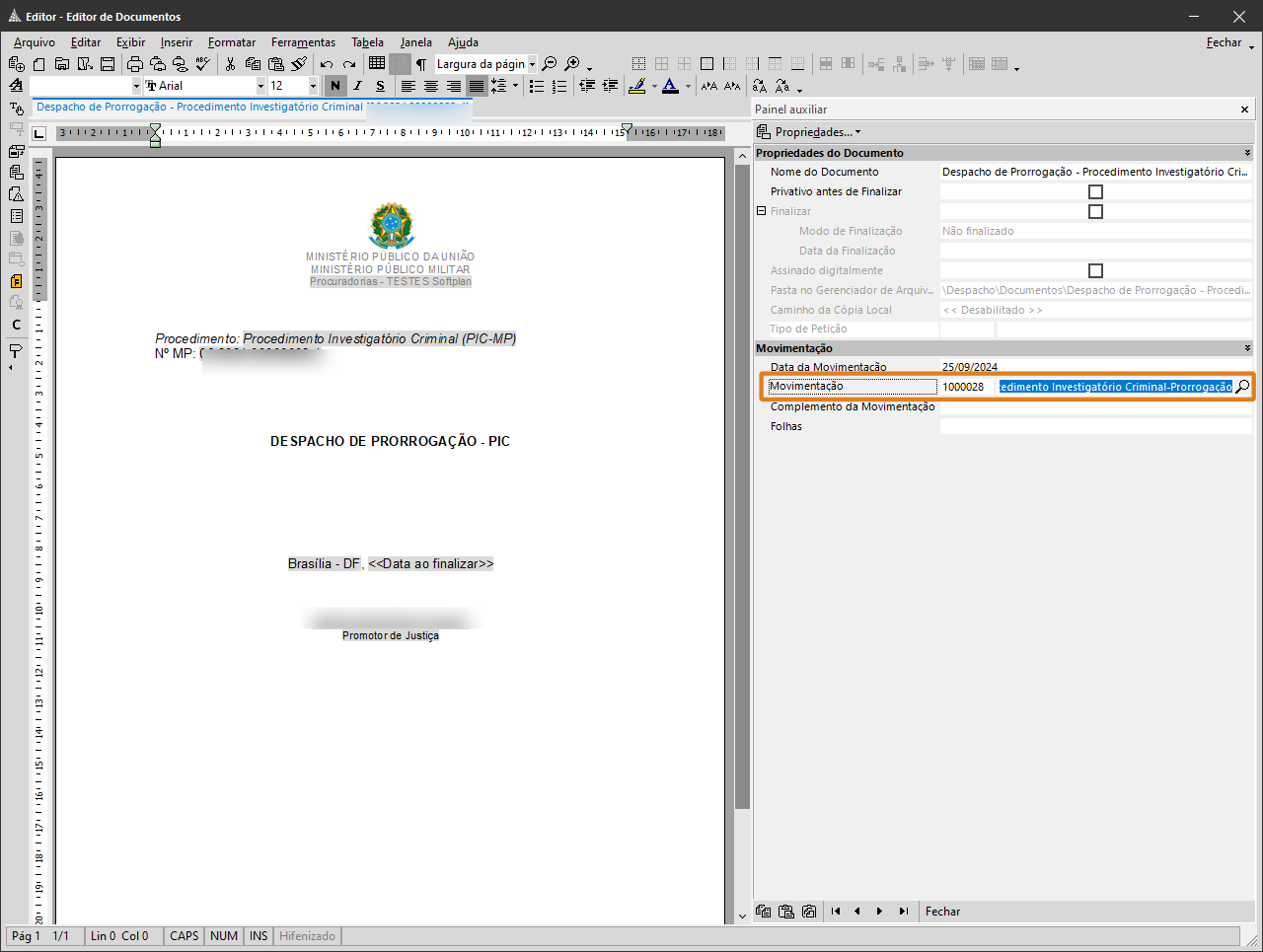Screen dimensions: 1263x952
Task: Close the Painel auxiliar with X
Action: [x=1244, y=110]
